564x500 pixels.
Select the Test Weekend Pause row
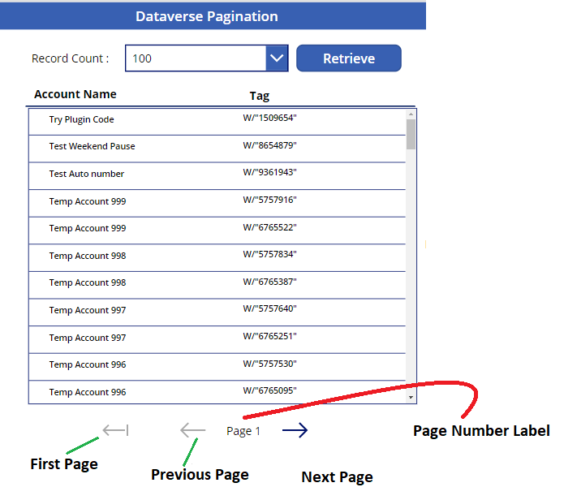(217, 149)
